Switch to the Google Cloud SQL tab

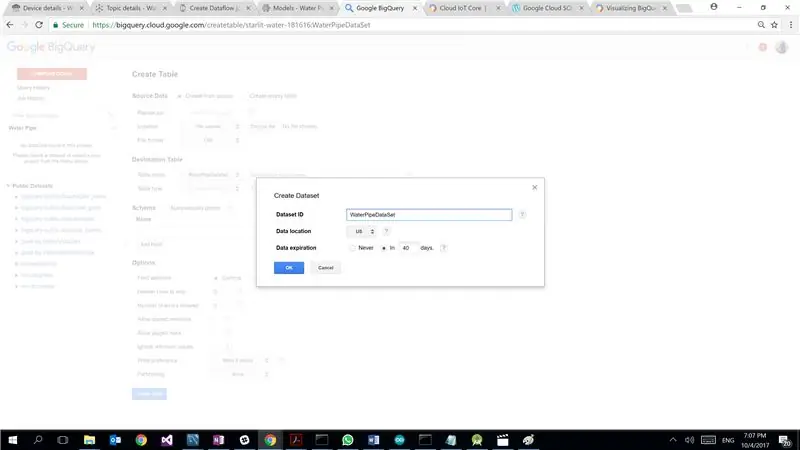[547, 8]
